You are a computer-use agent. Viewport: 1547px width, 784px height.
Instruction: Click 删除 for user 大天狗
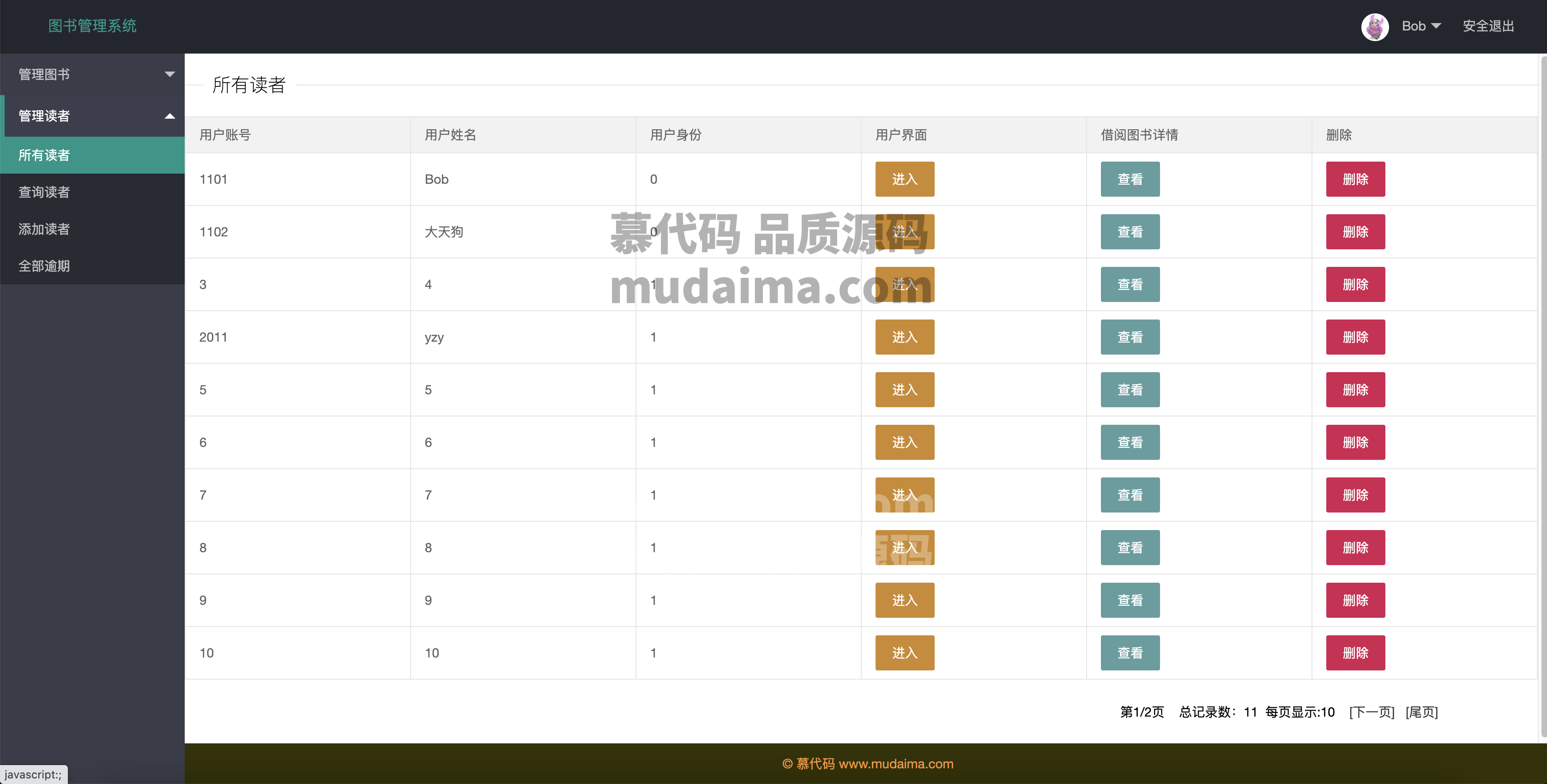coord(1355,232)
